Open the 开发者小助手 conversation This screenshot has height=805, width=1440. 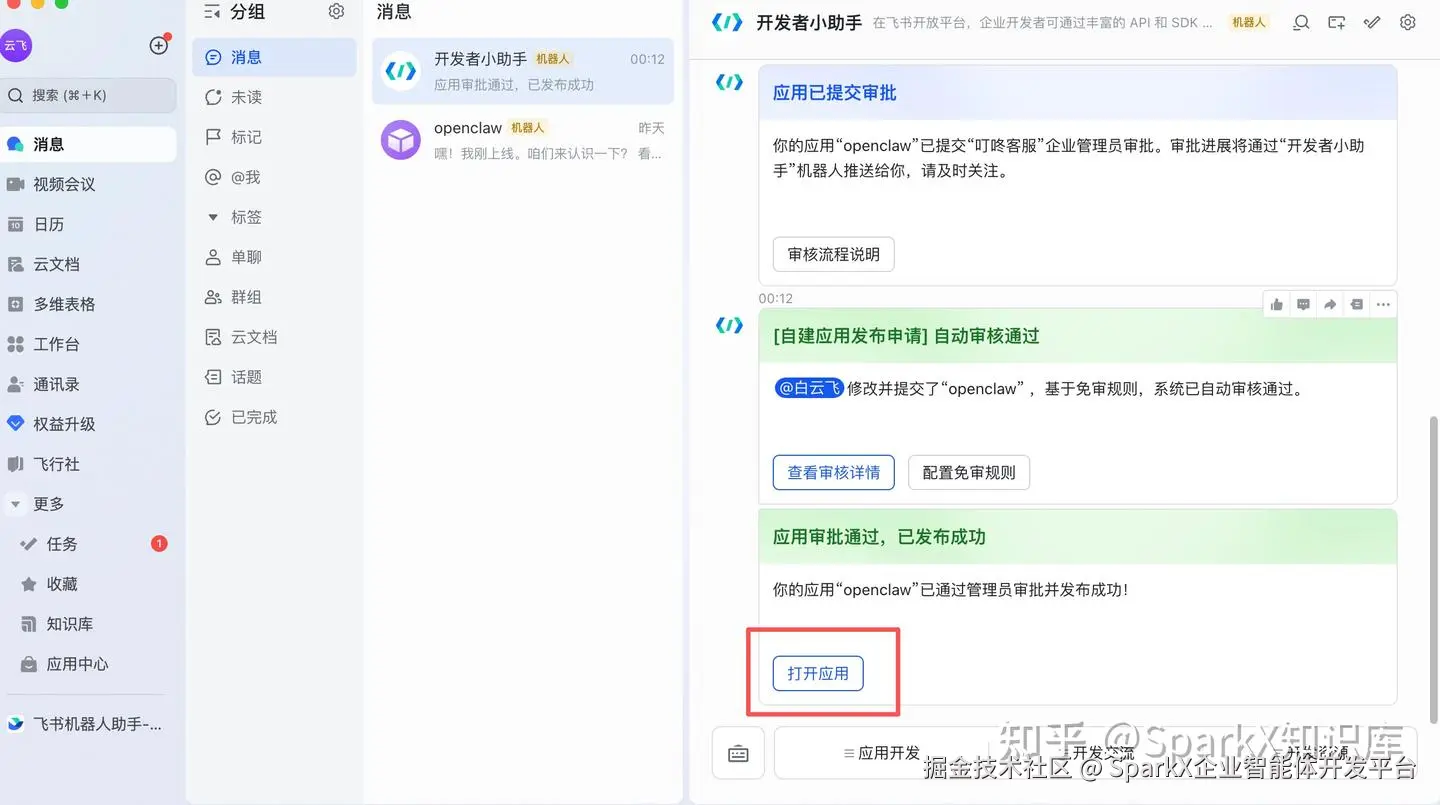tap(523, 71)
